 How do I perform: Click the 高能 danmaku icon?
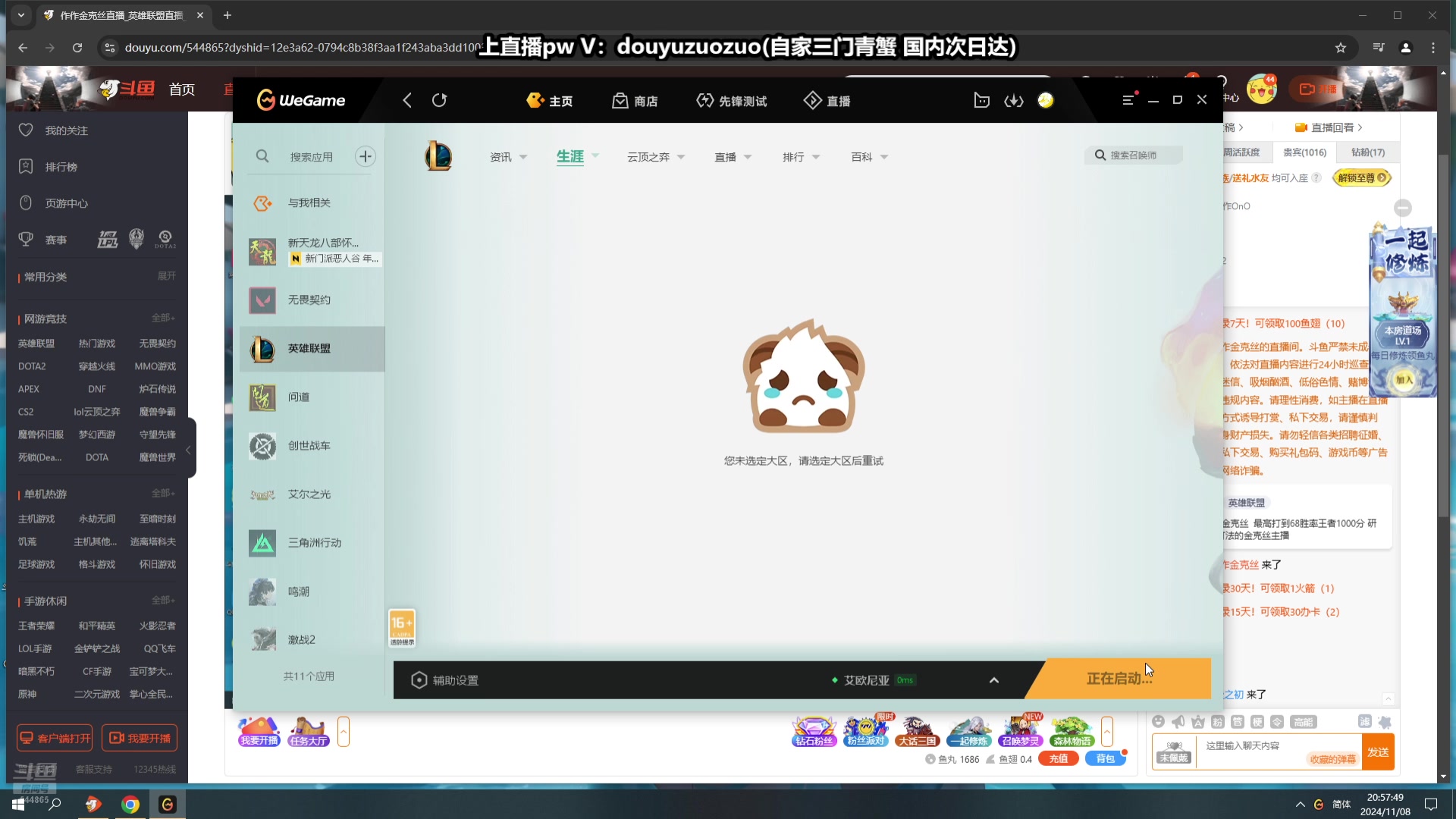1304,722
